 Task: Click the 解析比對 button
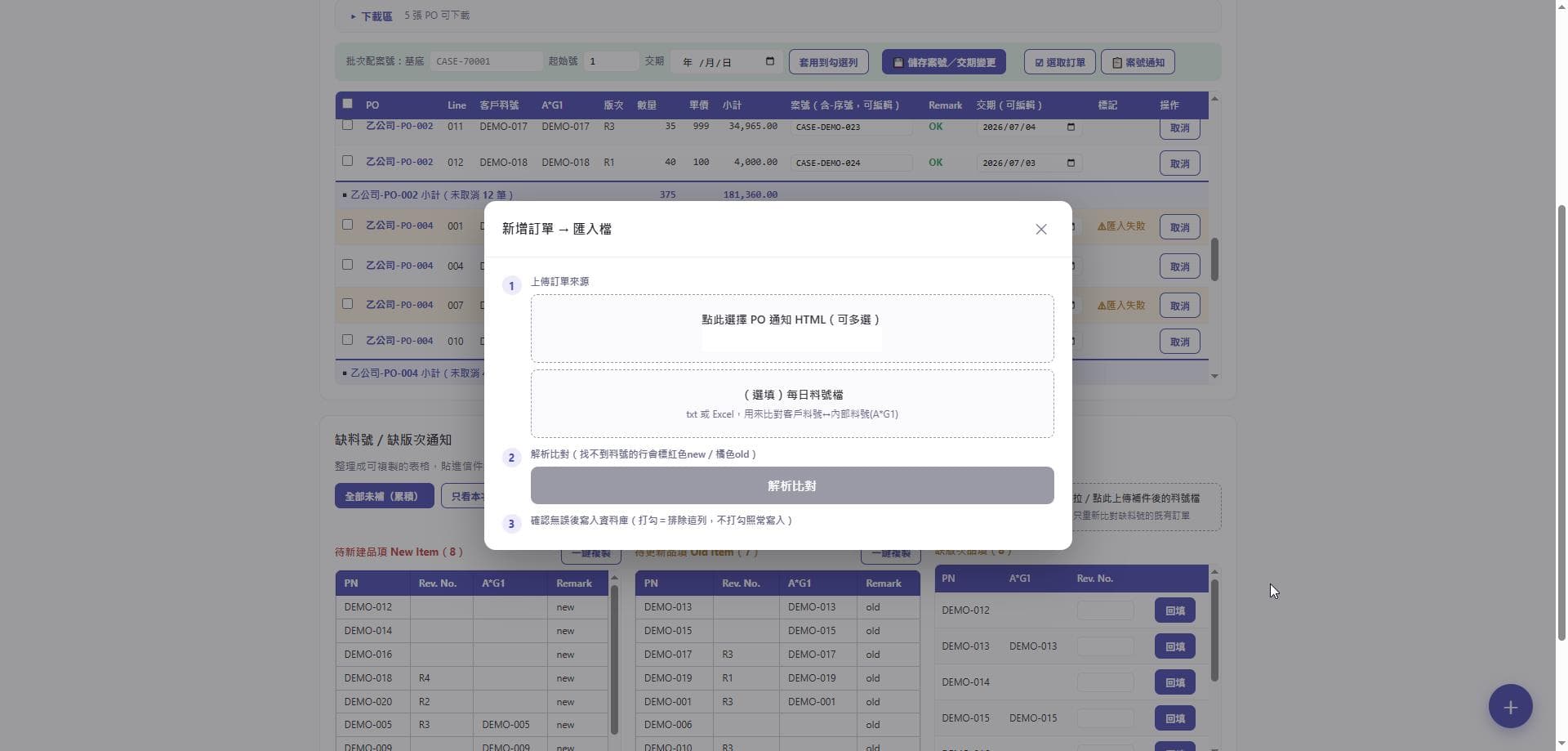[791, 485]
